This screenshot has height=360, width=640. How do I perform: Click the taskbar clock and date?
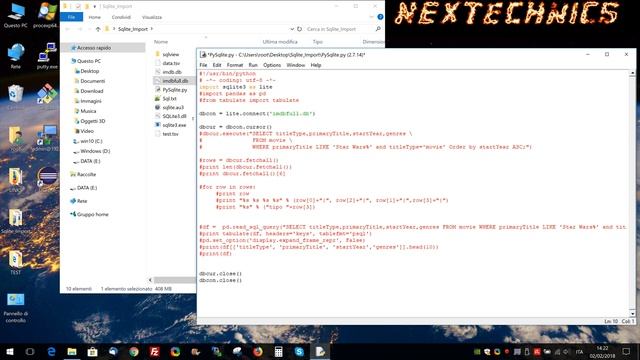[x=602, y=352]
